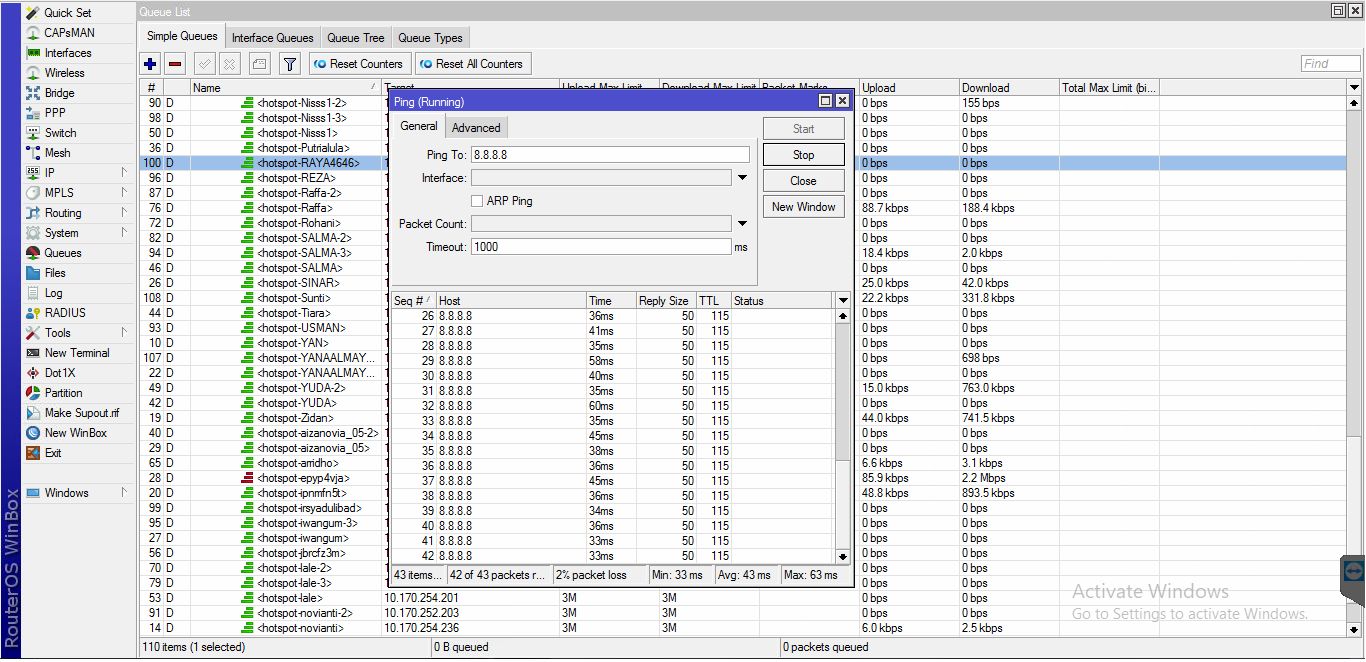The image size is (1366, 662).
Task: Open the RADIUS menu
Action: click(x=64, y=313)
